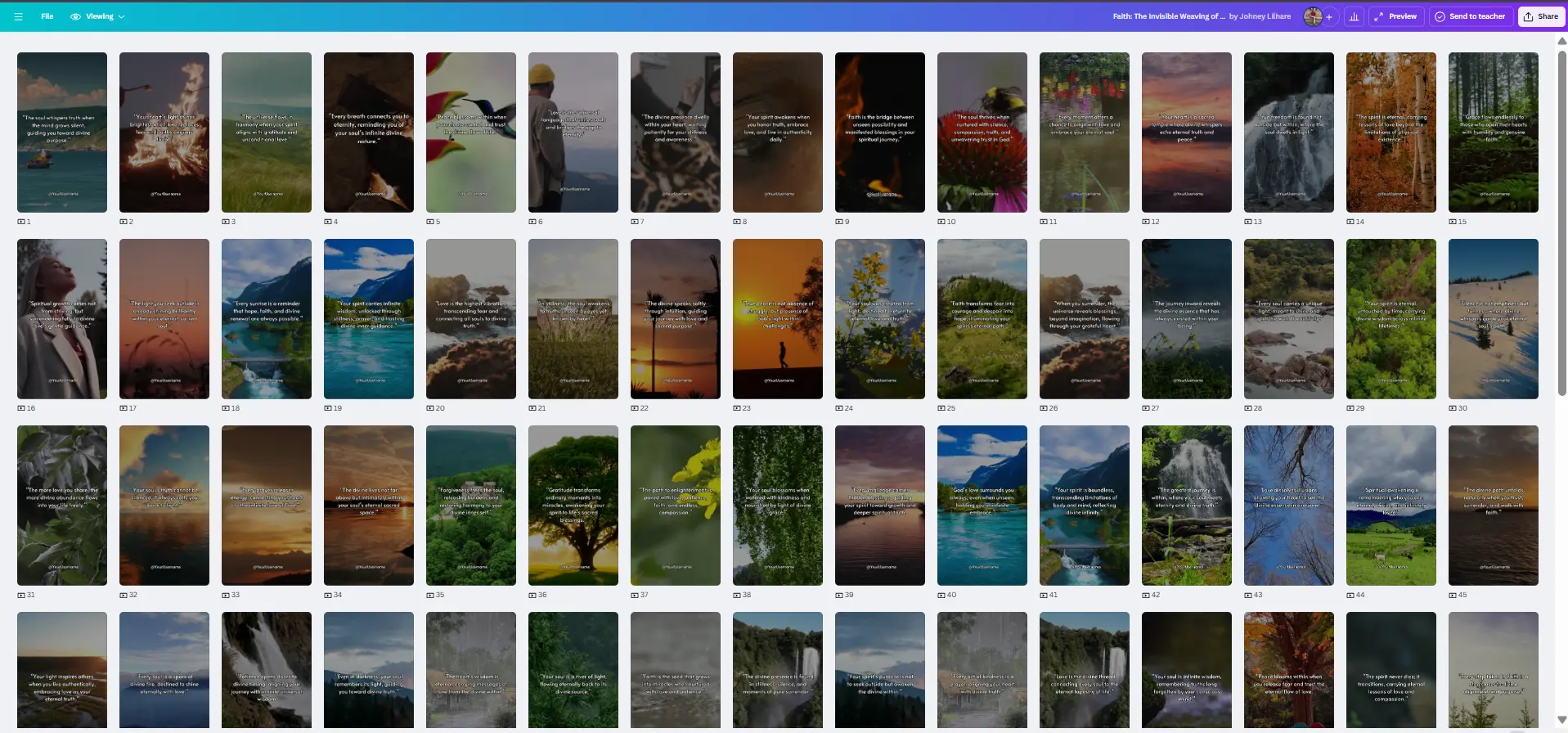Click the scrollbar down arrow
1568x733 pixels.
coord(1561,720)
